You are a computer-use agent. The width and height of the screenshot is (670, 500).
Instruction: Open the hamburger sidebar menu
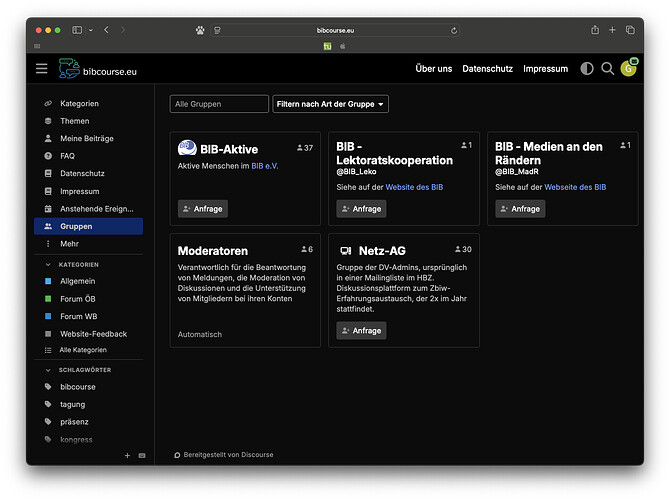pyautogui.click(x=41, y=68)
